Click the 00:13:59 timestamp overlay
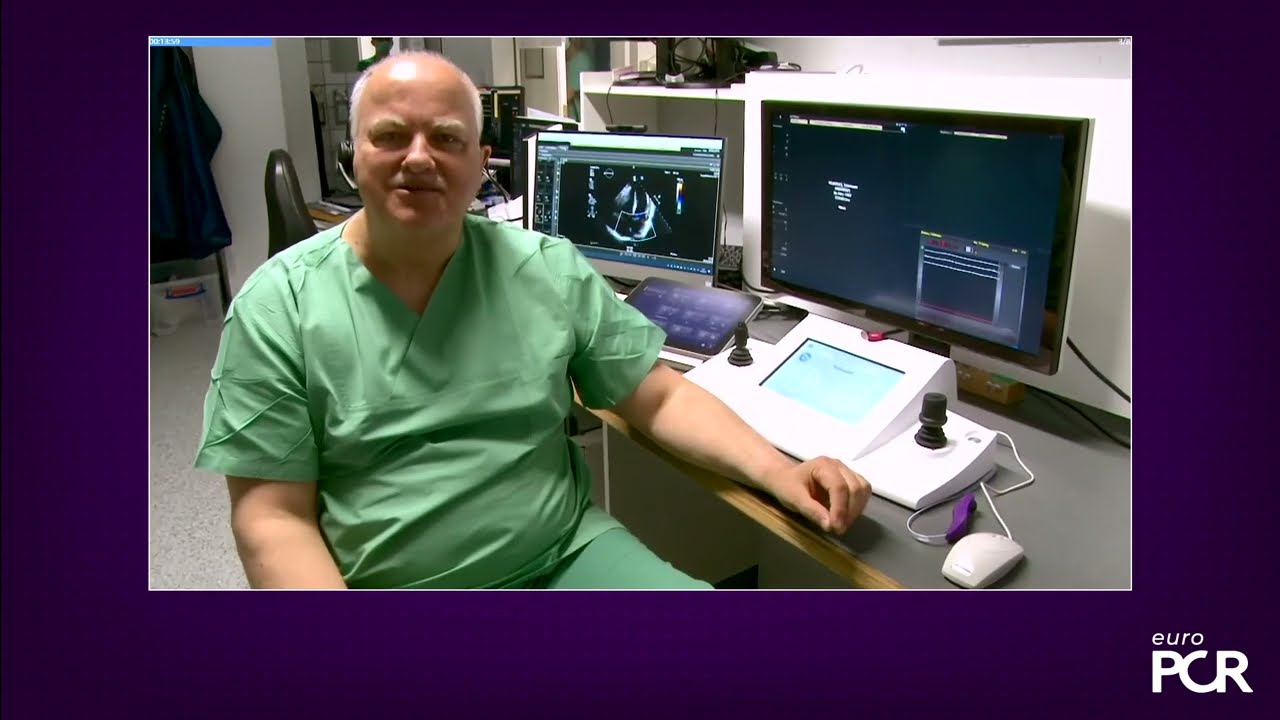Image resolution: width=1280 pixels, height=720 pixels. tap(165, 41)
